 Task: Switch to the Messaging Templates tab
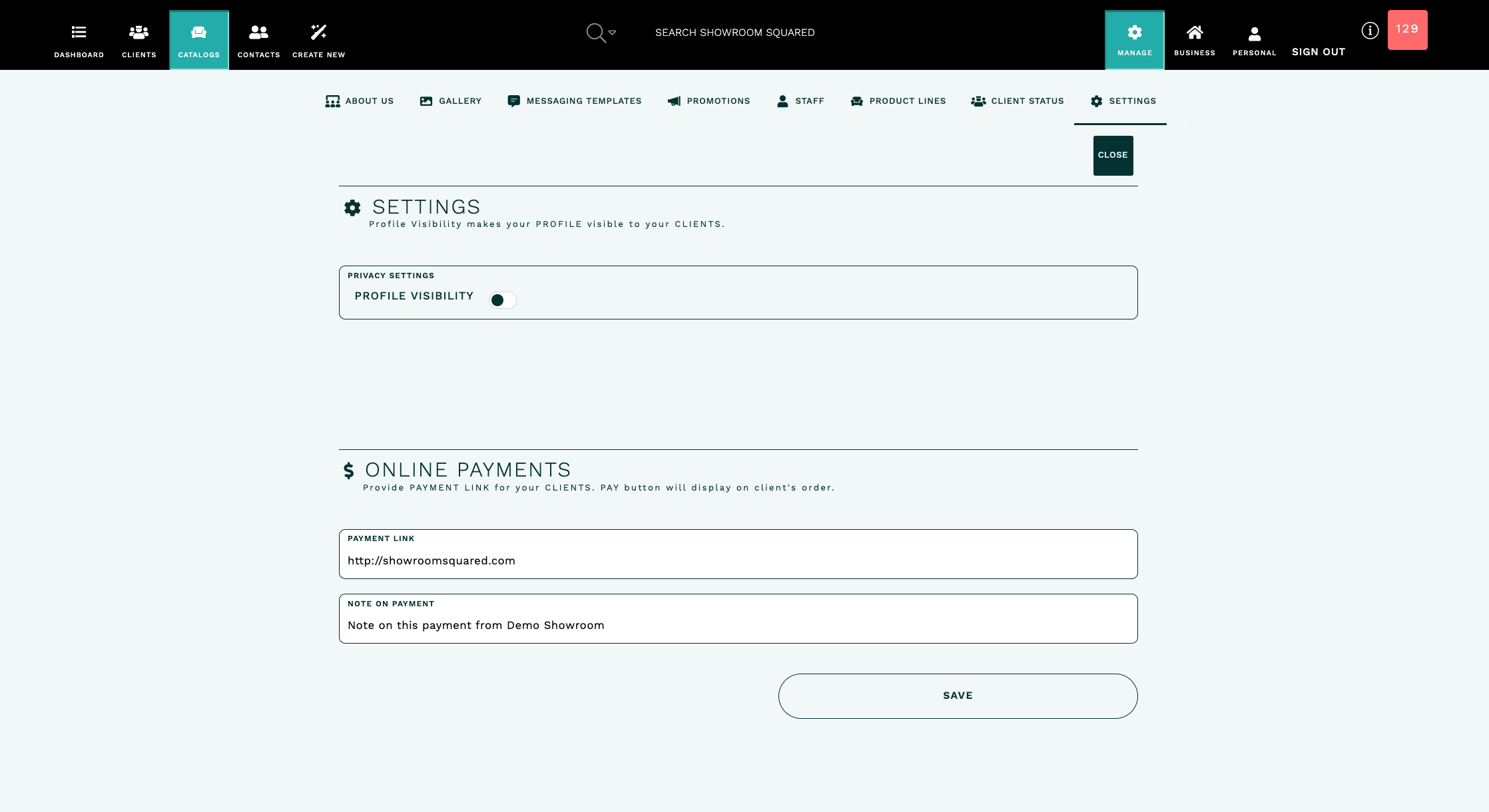[574, 101]
